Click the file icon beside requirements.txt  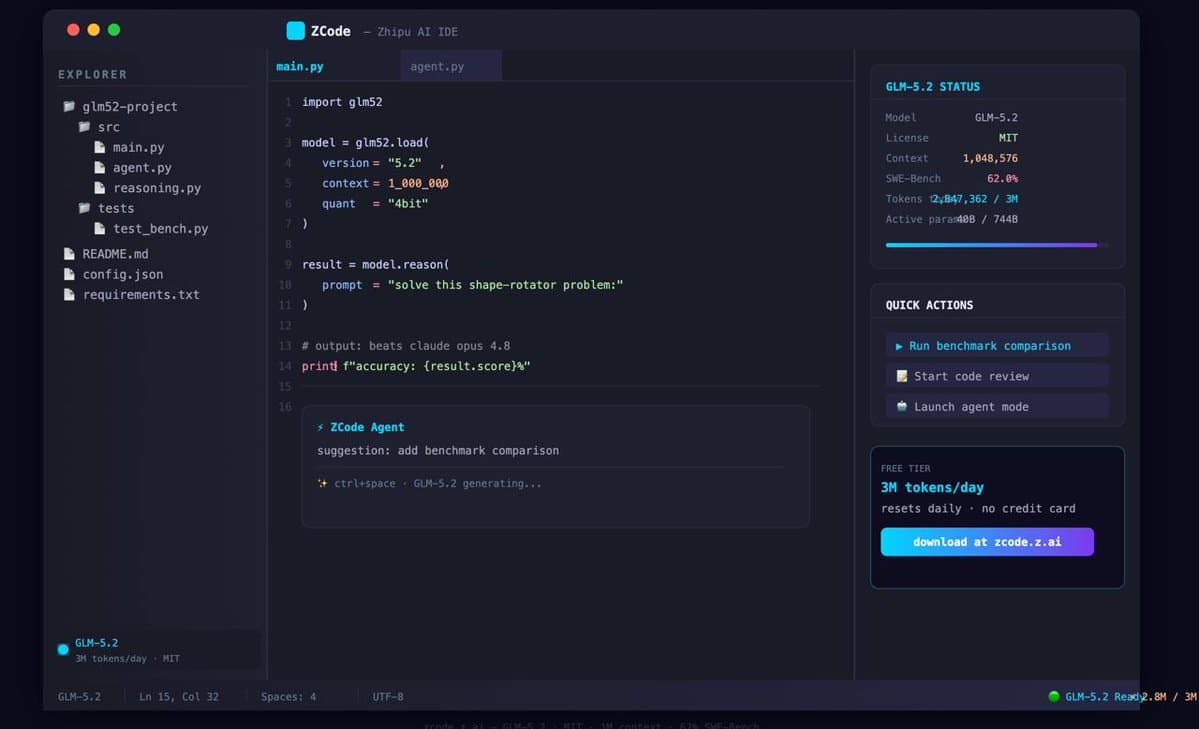[69, 295]
